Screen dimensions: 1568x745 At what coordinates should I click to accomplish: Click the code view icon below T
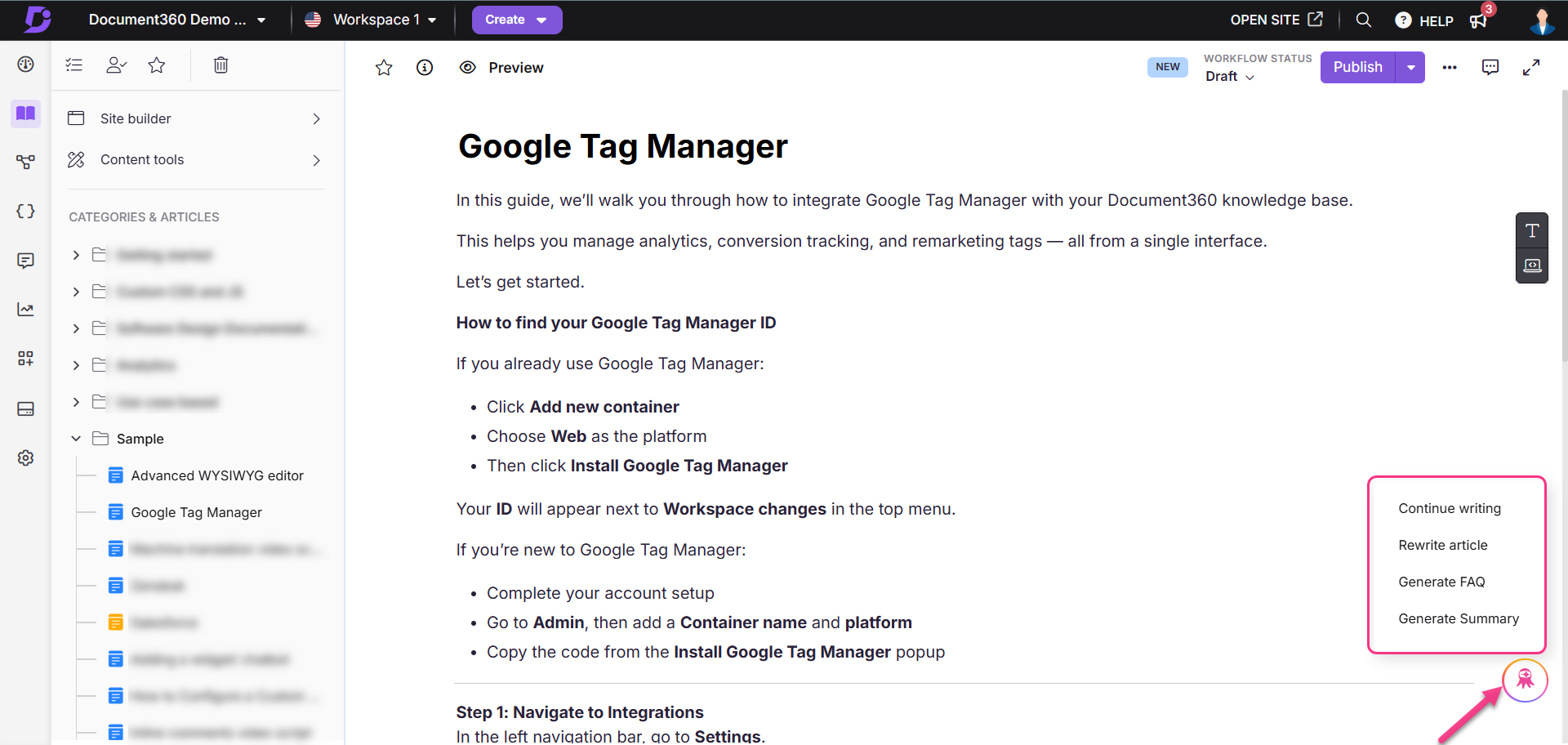tap(1532, 265)
